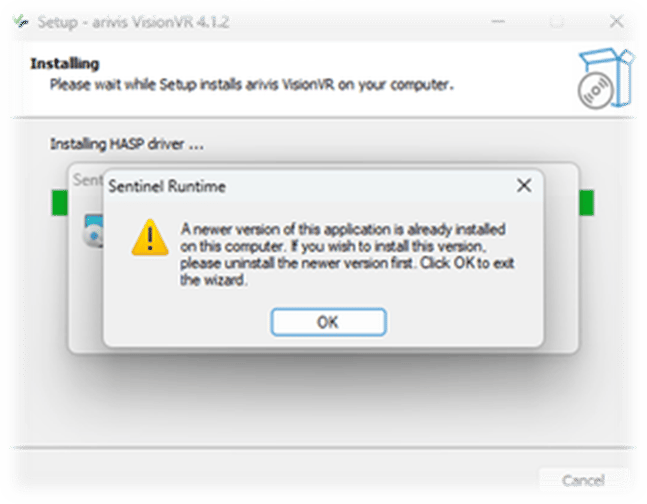Screen dimensions: 647x504
Task: Minimize the setup window
Action: [x=498, y=21]
